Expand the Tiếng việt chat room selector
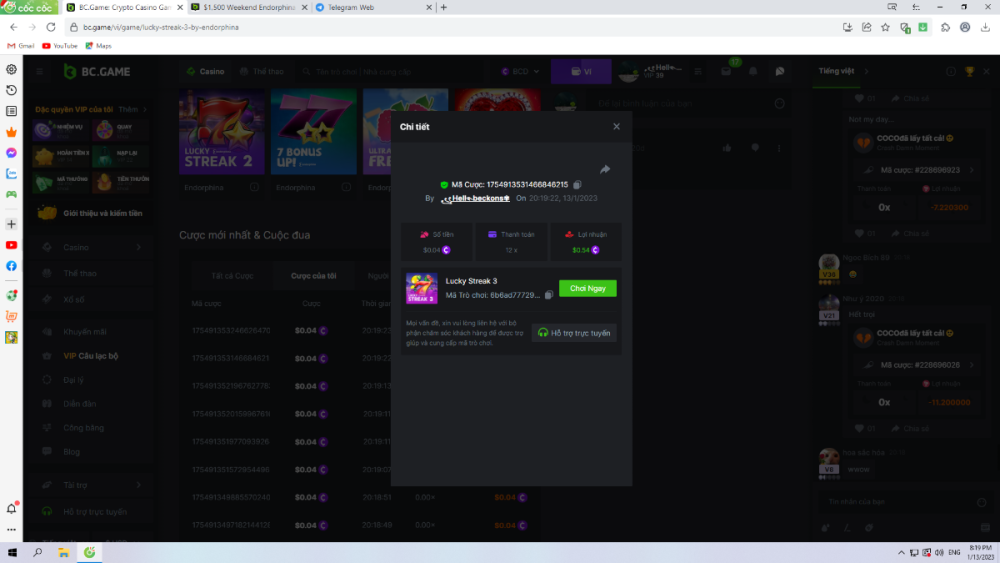1000x563 pixels. point(843,71)
